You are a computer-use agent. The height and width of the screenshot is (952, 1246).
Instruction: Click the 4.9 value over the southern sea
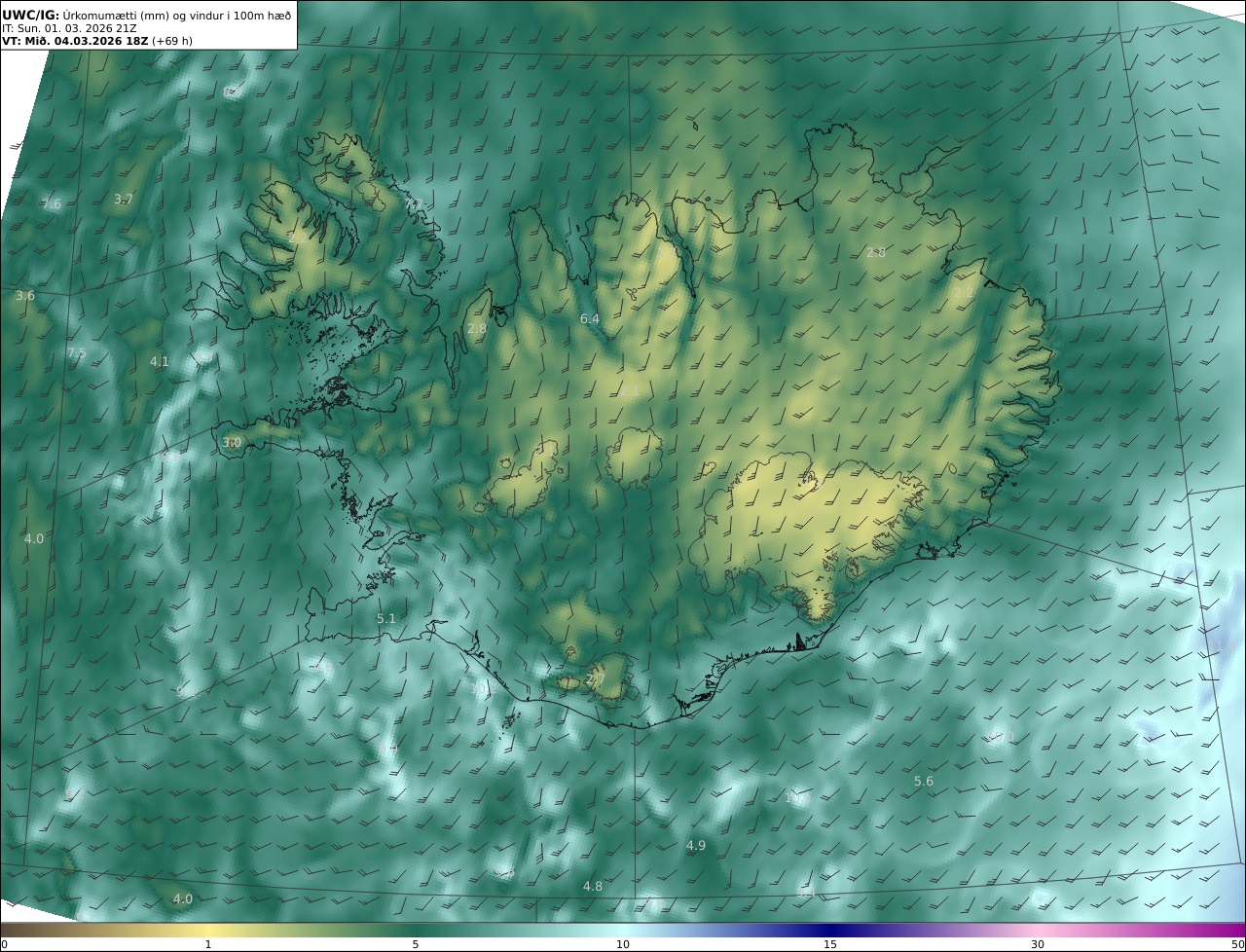pyautogui.click(x=696, y=845)
